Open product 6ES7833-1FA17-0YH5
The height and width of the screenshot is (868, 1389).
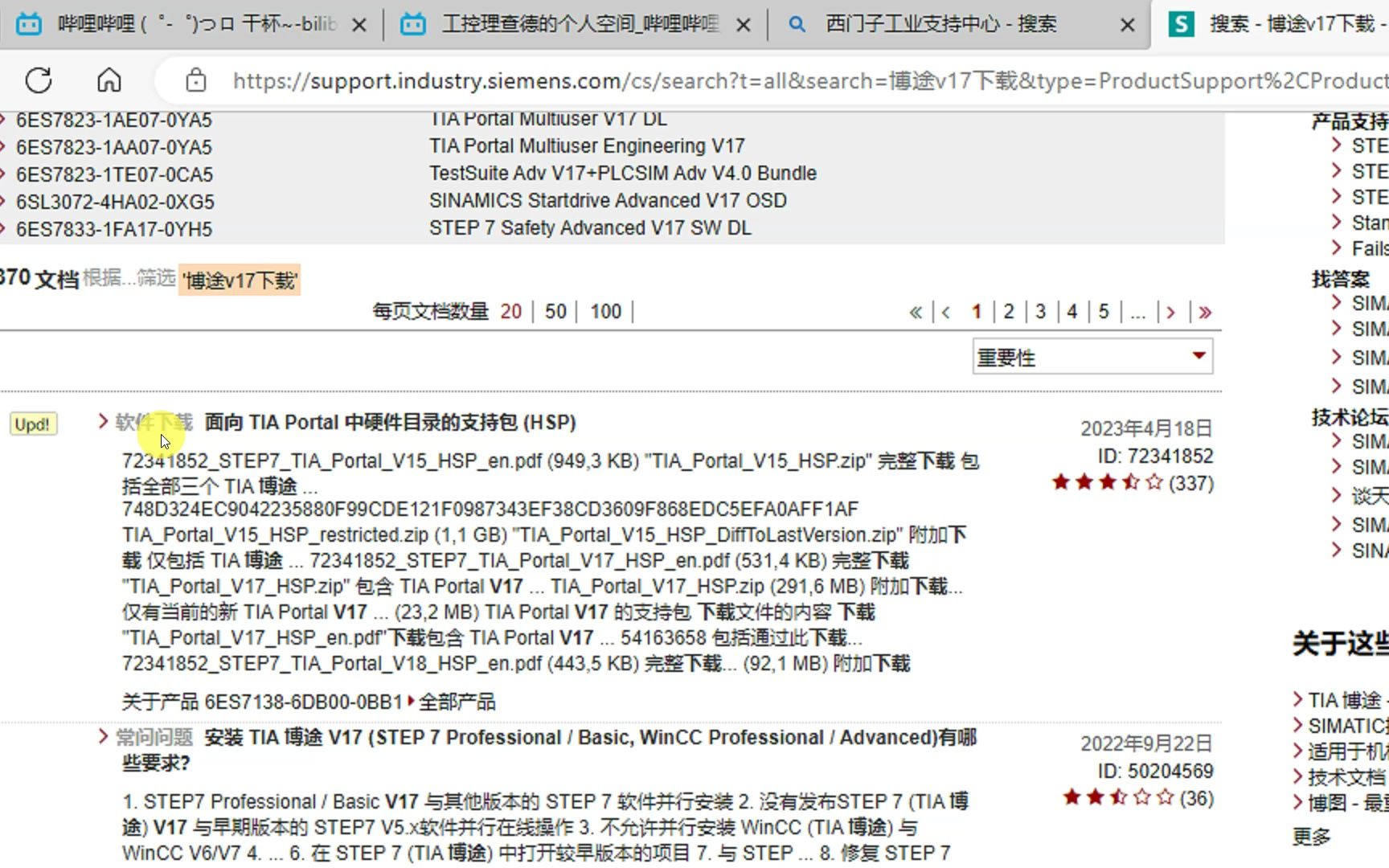pos(114,229)
